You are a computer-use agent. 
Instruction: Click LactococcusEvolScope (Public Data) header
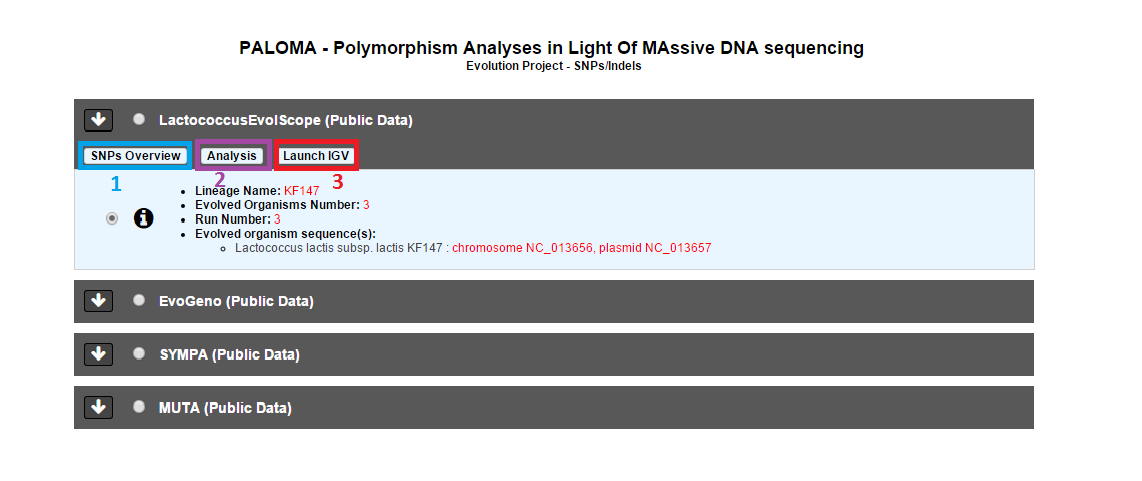pos(286,120)
